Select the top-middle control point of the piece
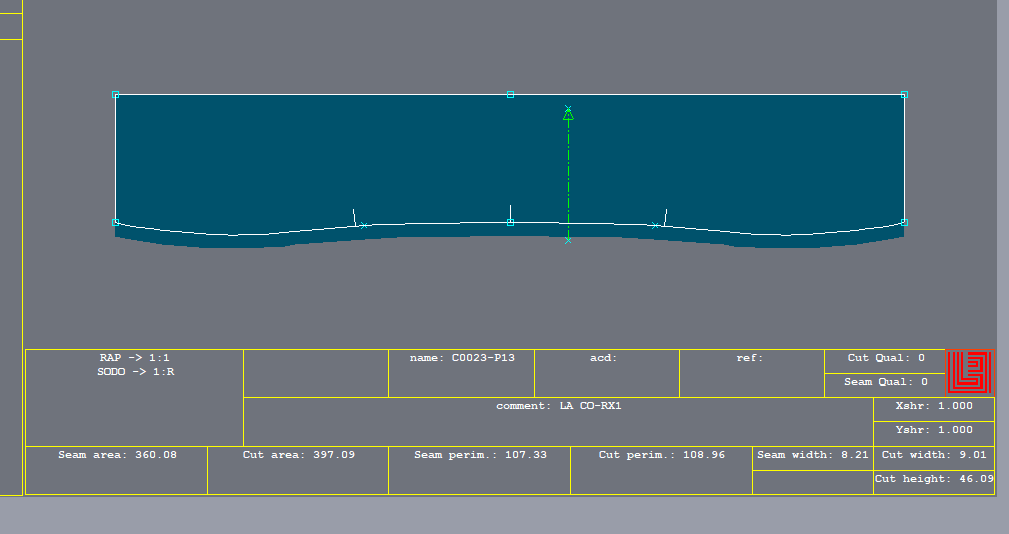The height and width of the screenshot is (534, 1009). (x=510, y=95)
